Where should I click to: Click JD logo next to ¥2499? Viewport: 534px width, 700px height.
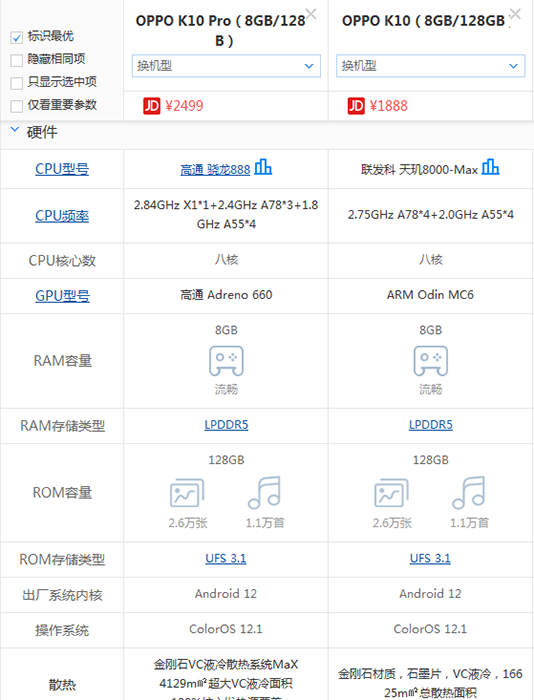[x=151, y=106]
